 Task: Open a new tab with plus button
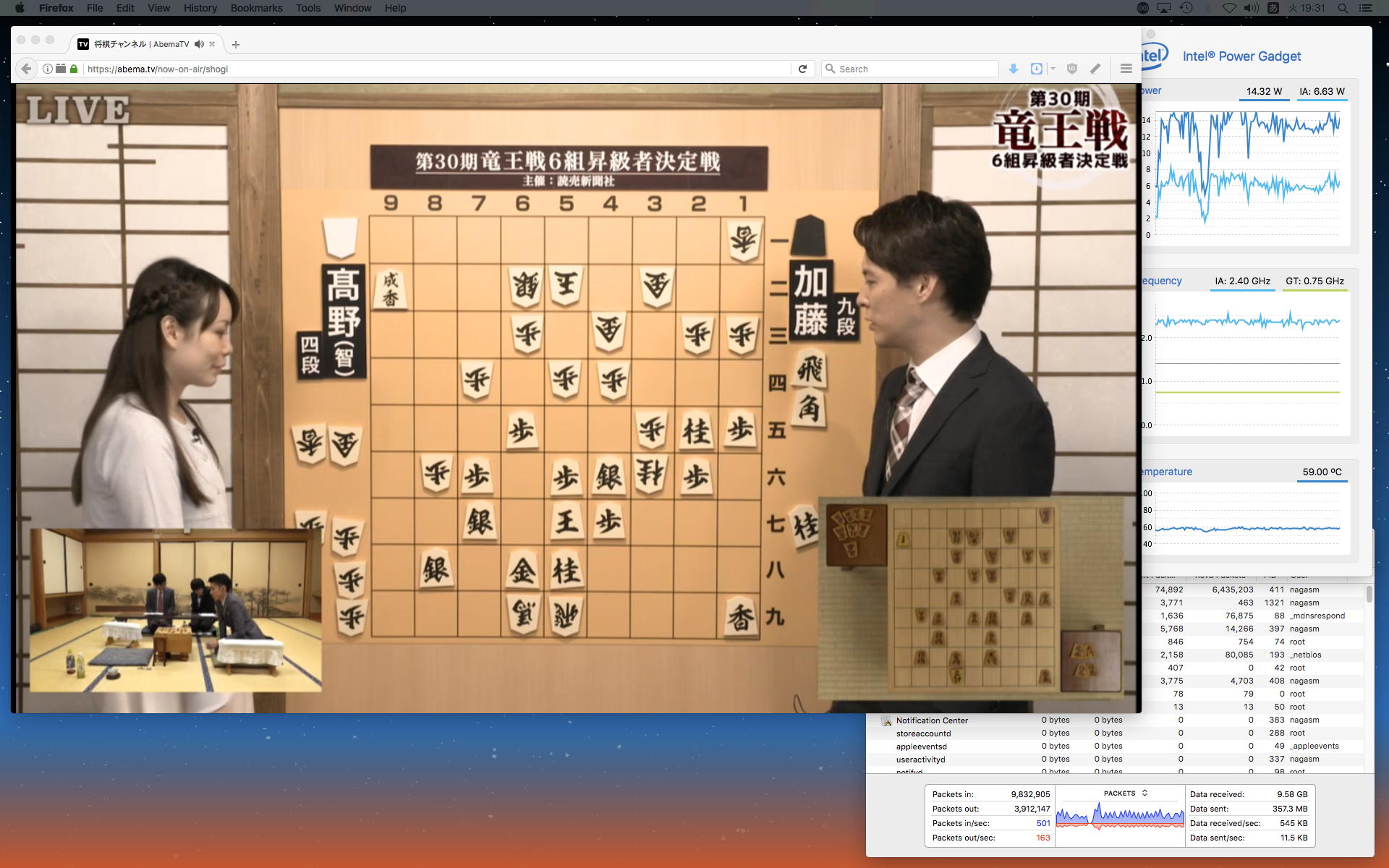pos(235,44)
